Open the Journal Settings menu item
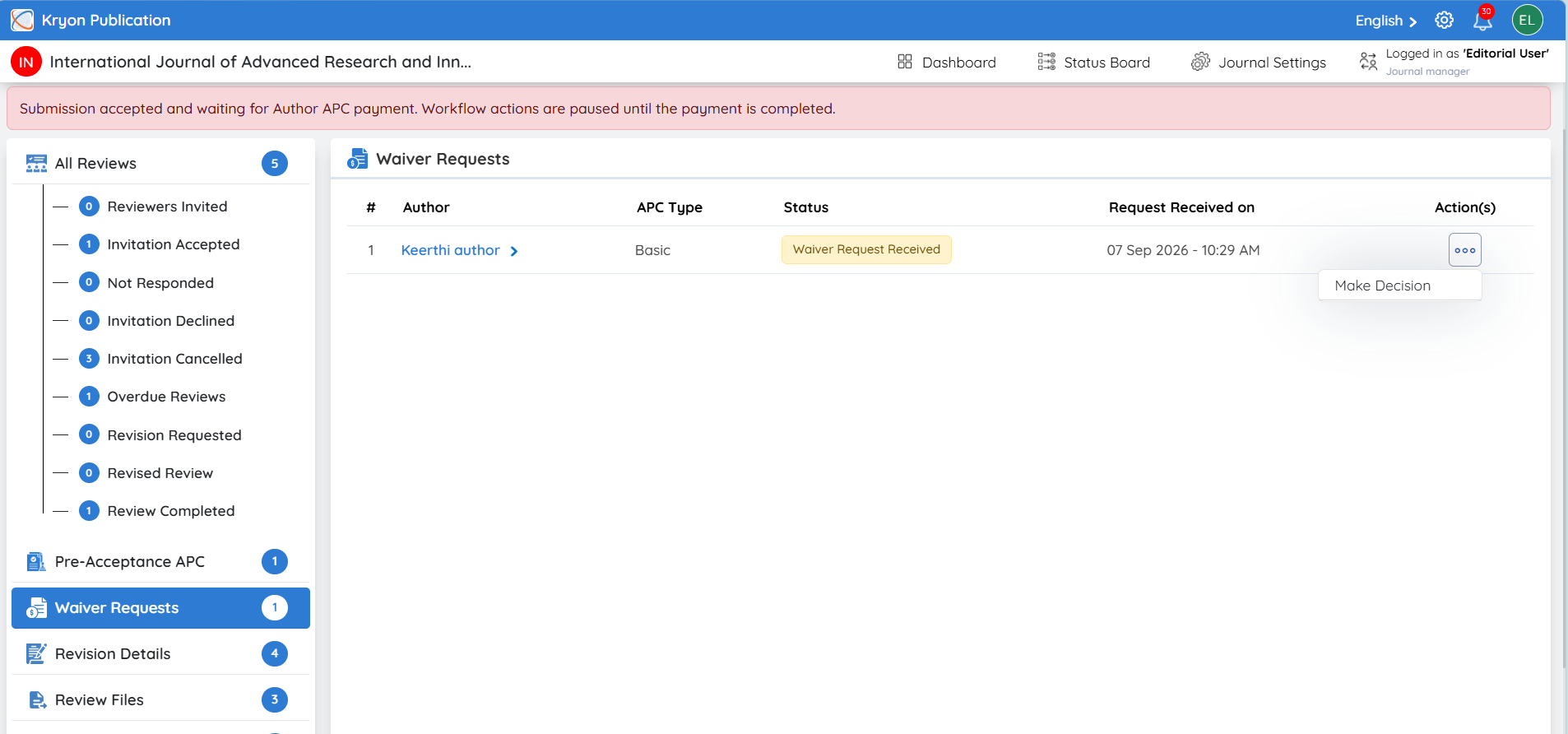 [x=1259, y=63]
